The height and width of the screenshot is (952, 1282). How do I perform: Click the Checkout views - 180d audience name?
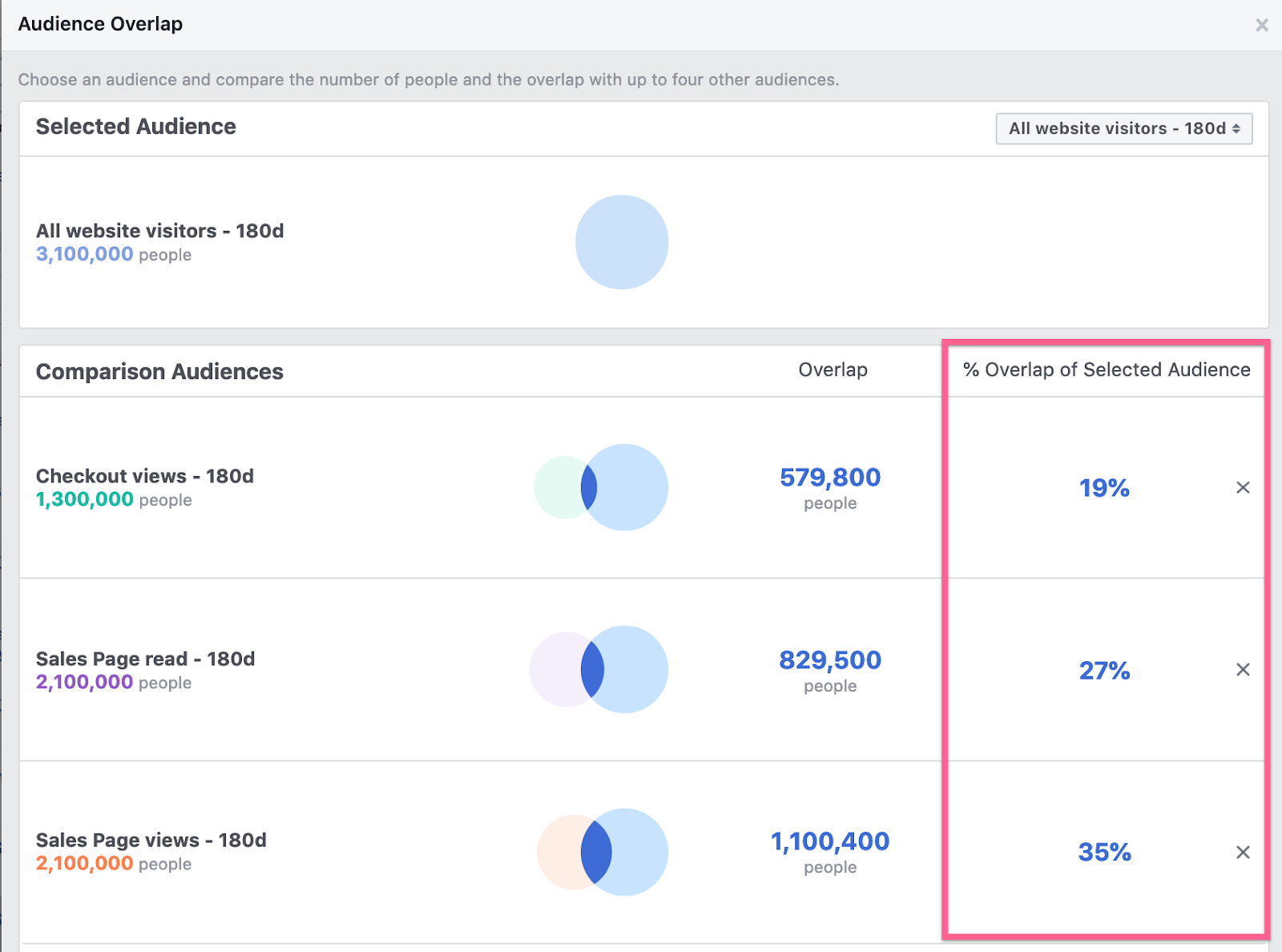pos(145,476)
